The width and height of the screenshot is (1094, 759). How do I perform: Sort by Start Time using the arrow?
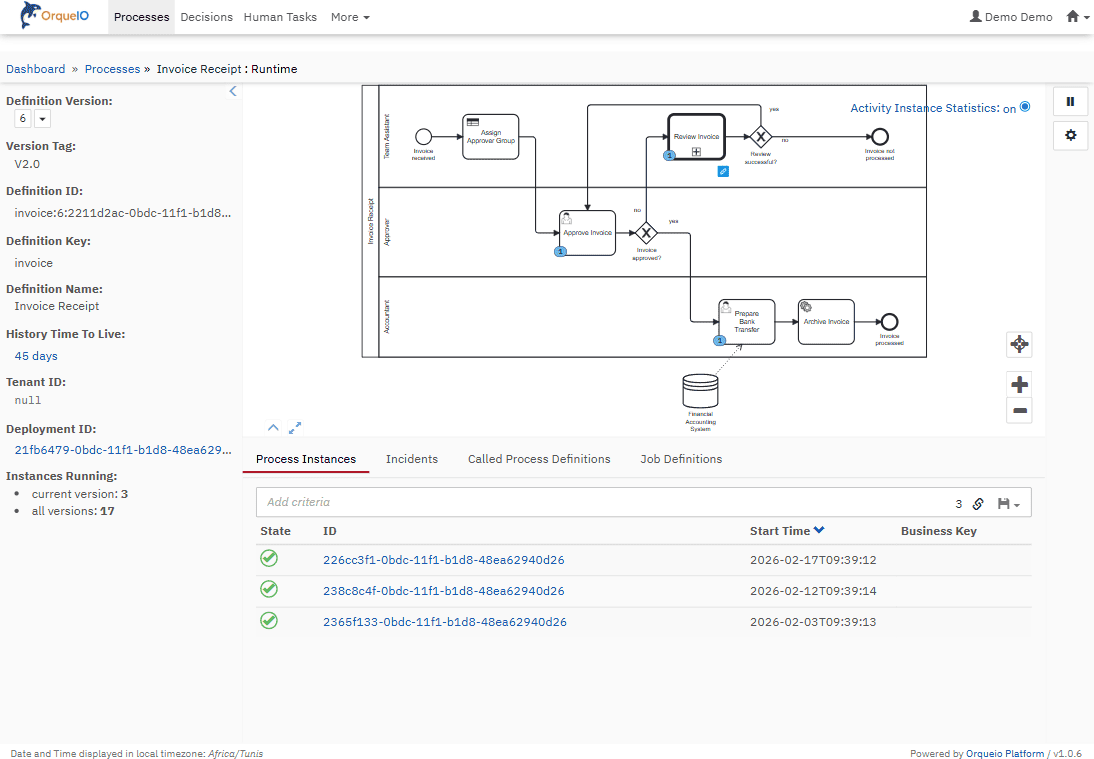tap(819, 530)
